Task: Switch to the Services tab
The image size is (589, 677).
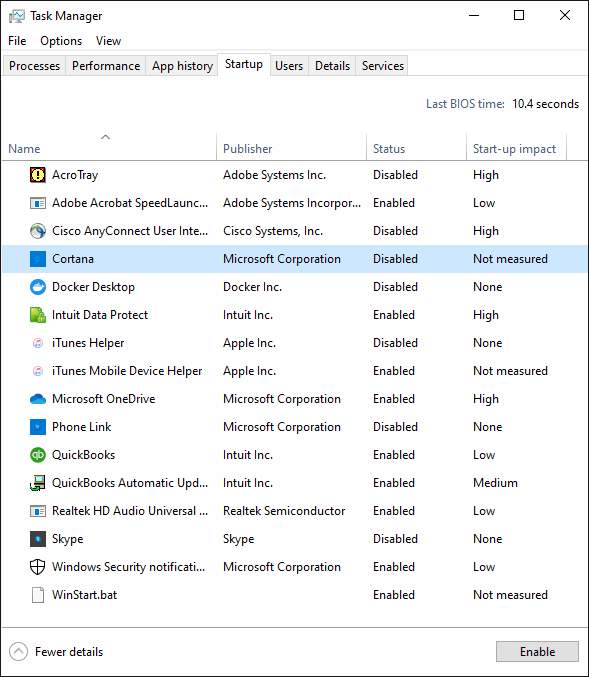Action: [383, 66]
